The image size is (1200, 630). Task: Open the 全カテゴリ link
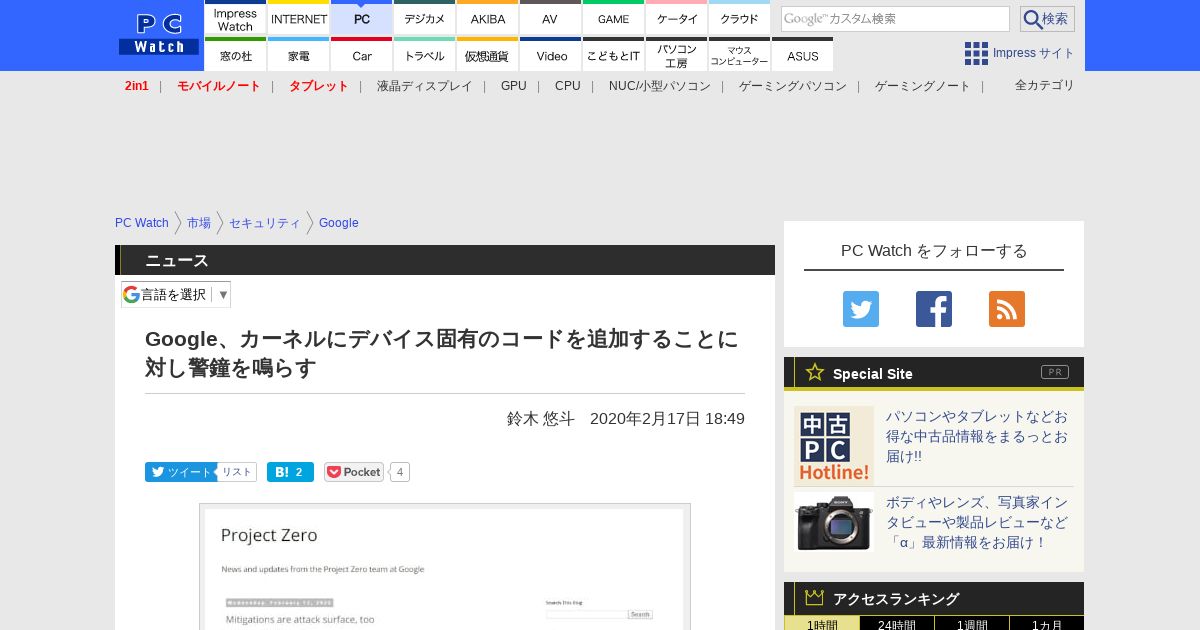pos(1045,85)
